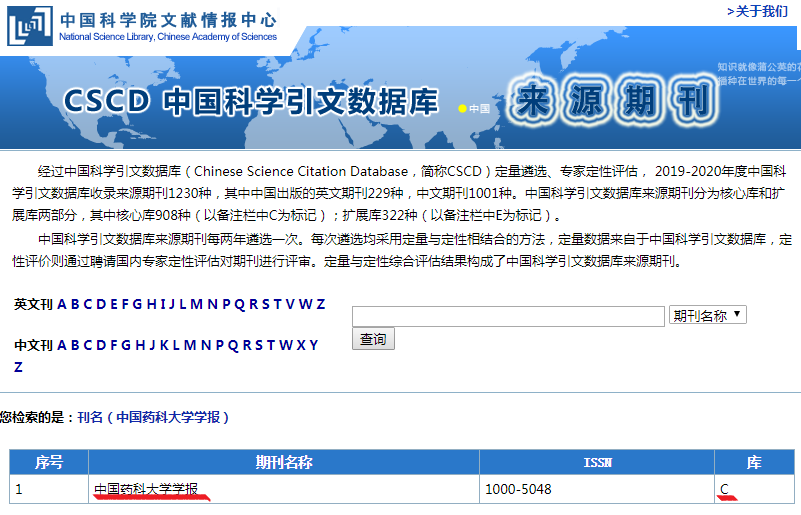The image size is (801, 515).
Task: Select Chinese journals (中文刊) letter N
Action: [x=206, y=345]
